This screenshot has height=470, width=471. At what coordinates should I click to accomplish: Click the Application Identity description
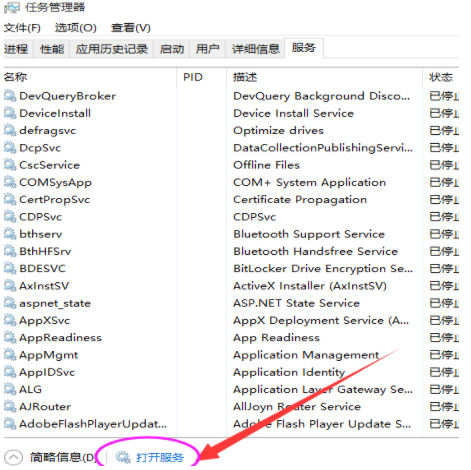289,372
